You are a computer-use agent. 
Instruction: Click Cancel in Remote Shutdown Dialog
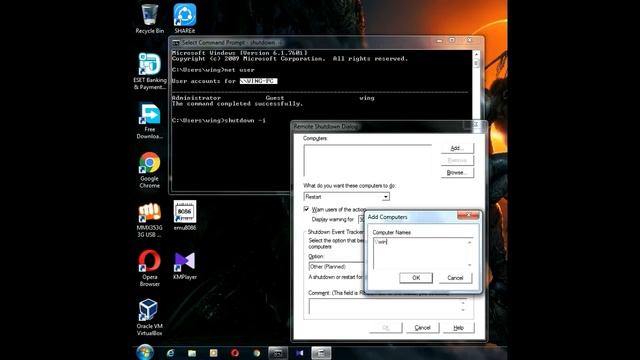click(422, 327)
